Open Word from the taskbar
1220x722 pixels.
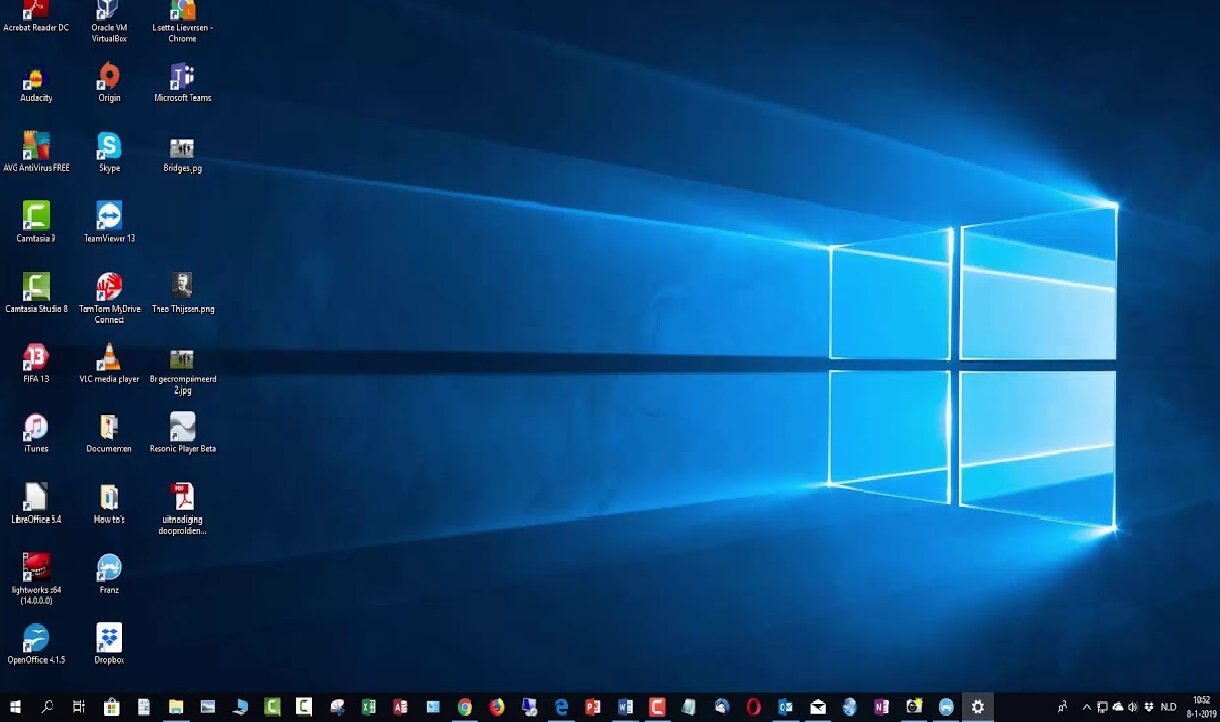(625, 707)
